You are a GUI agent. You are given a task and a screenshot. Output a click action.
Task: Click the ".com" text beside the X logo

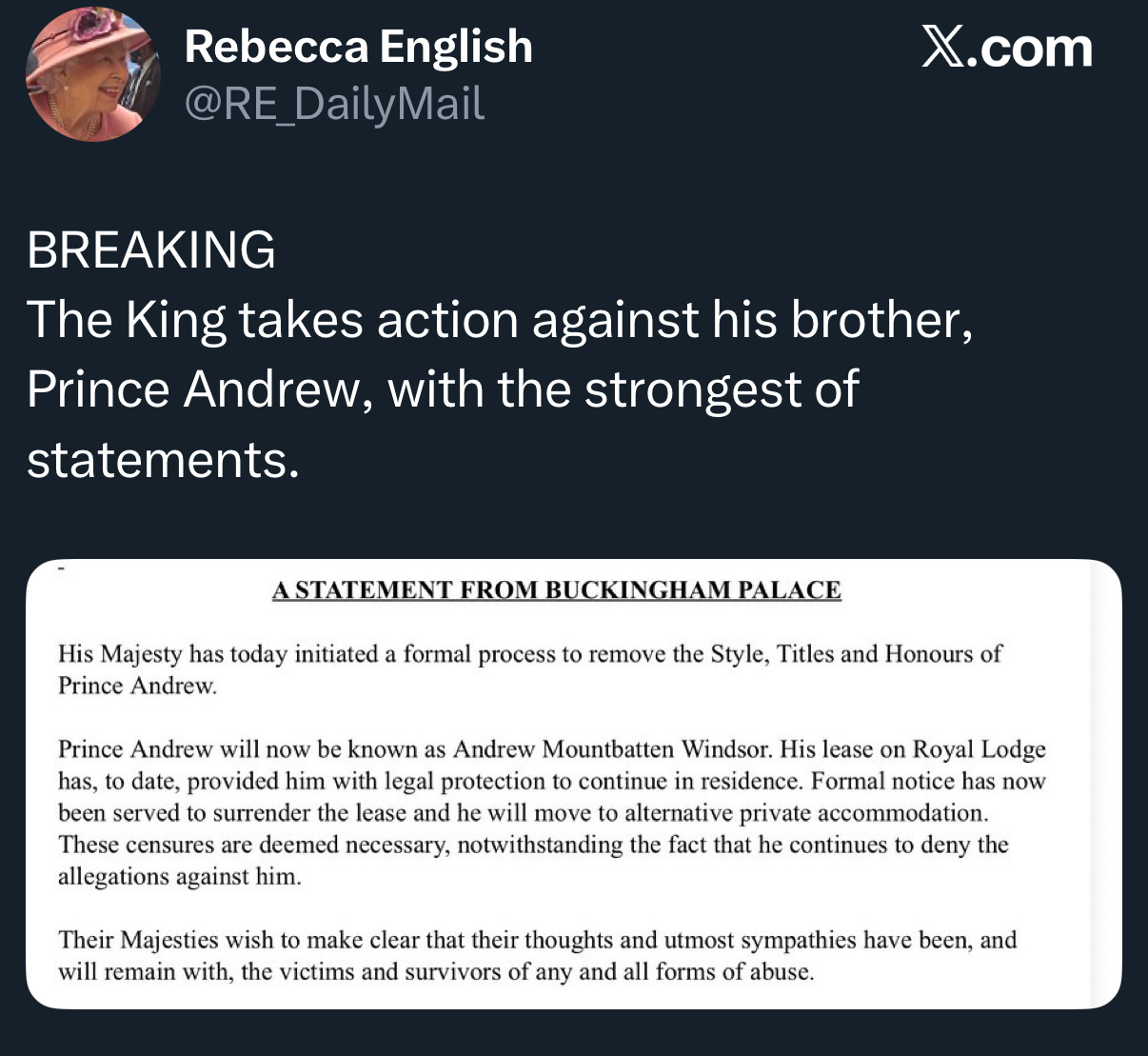1029,49
